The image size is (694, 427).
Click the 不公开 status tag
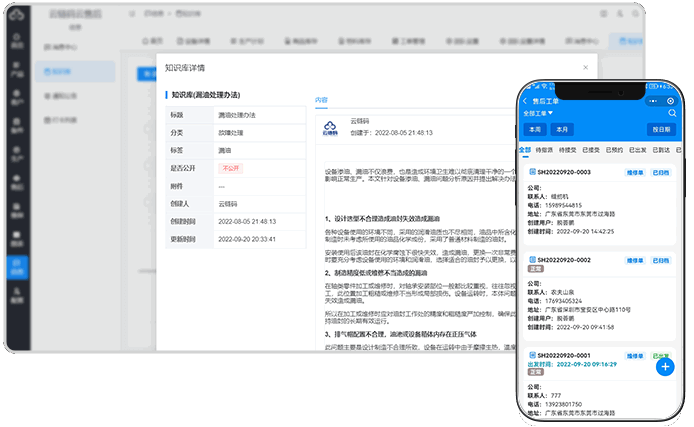[231, 168]
